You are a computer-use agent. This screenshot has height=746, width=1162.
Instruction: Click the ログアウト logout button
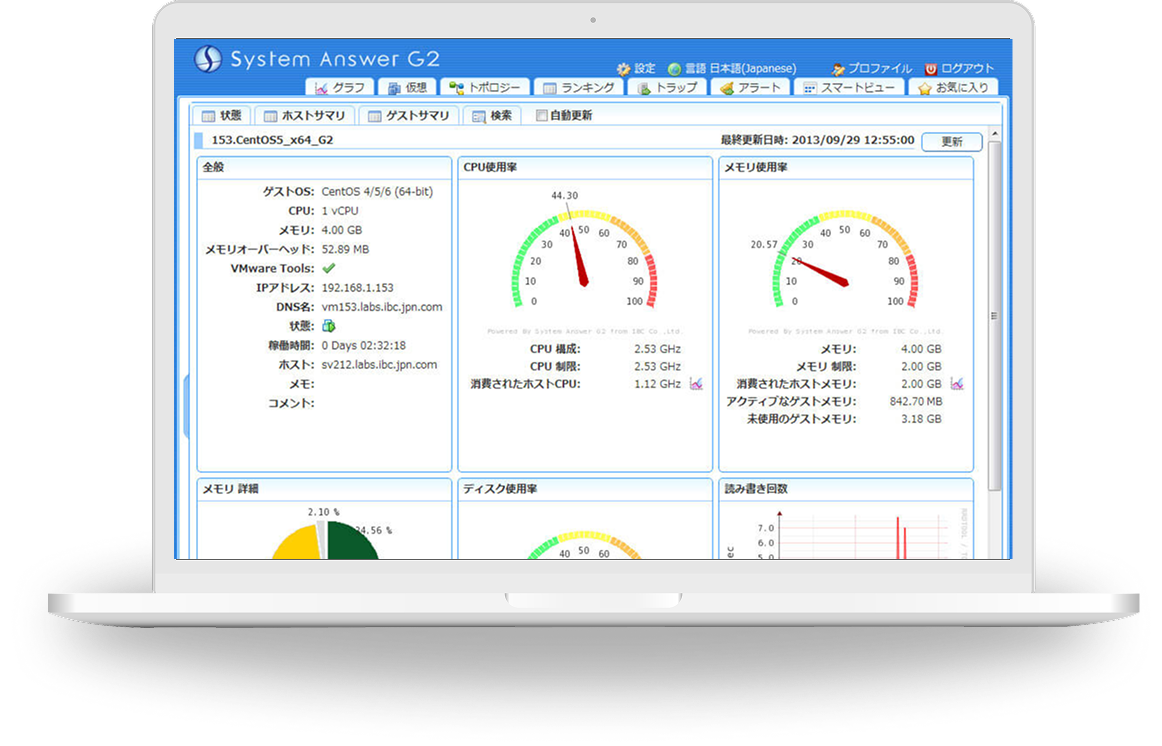point(959,69)
